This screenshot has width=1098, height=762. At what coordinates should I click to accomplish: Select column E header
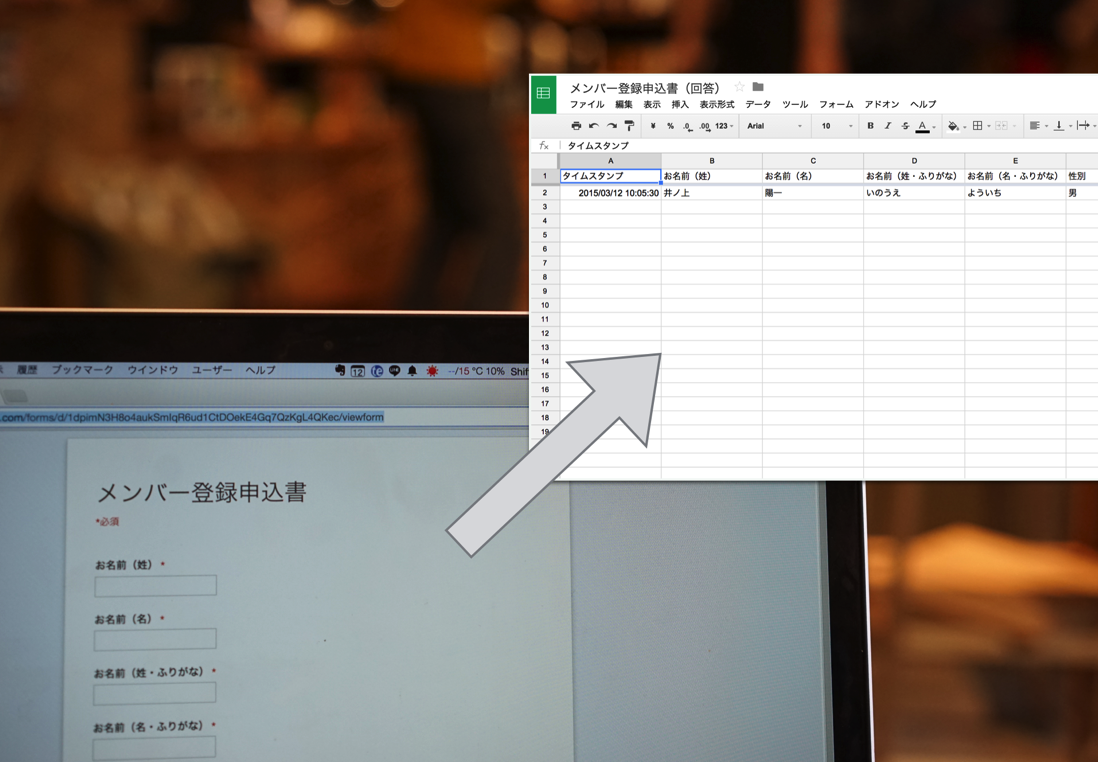(1015, 161)
